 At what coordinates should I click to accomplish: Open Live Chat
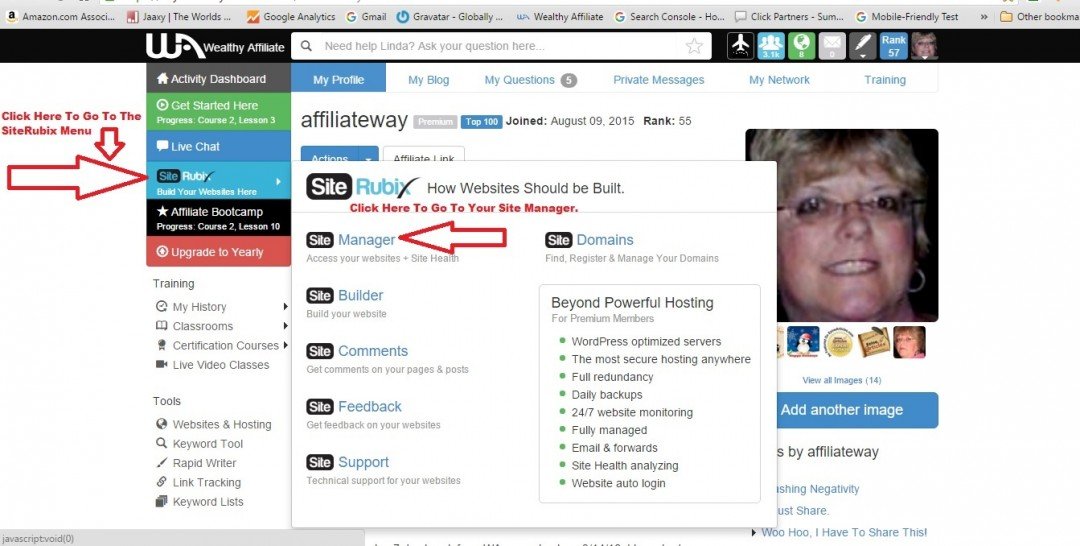click(x=218, y=146)
